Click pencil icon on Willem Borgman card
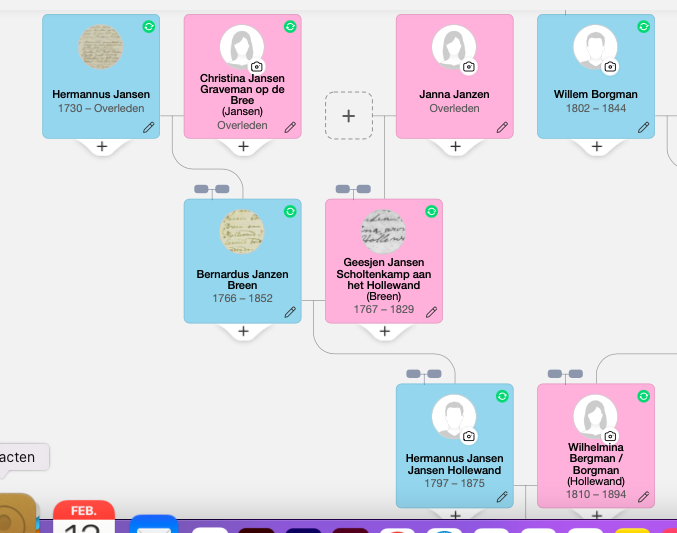677x533 pixels. (x=644, y=127)
